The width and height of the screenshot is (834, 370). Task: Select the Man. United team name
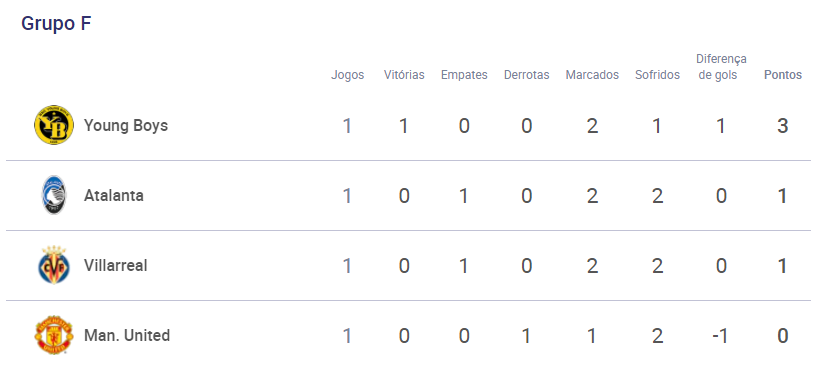(127, 335)
